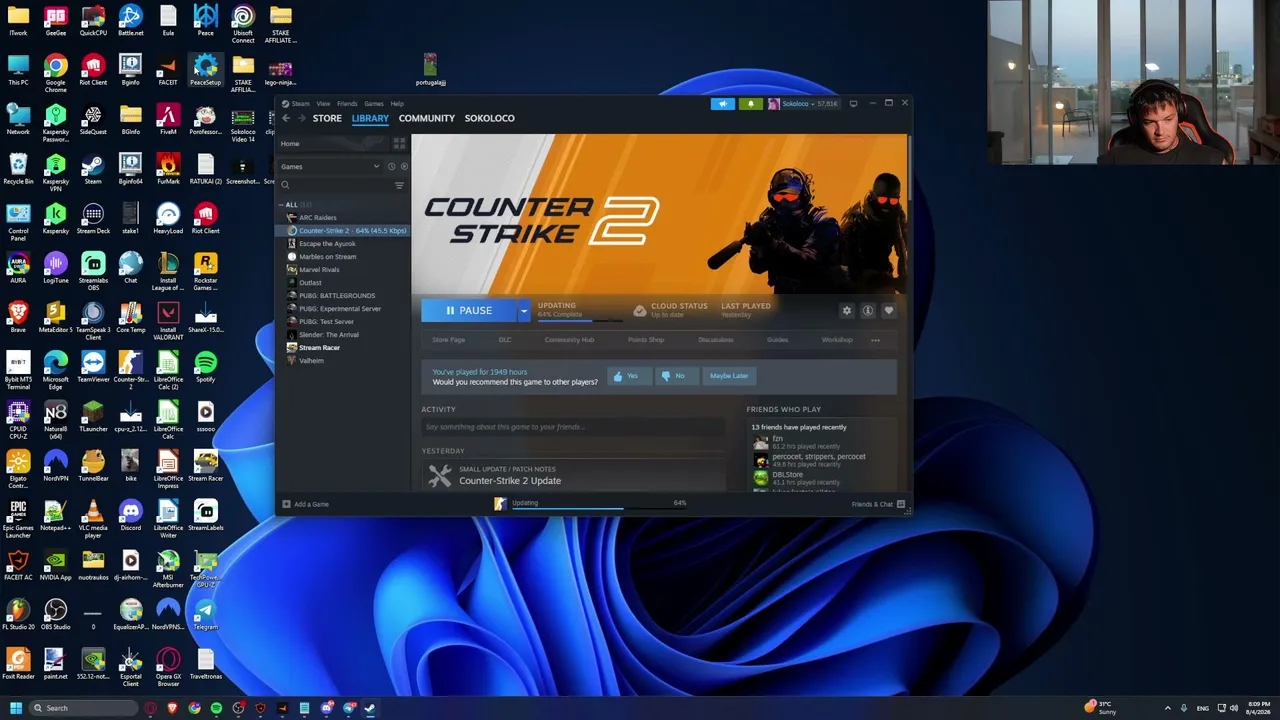Open the Friends menu
Viewport: 1280px width, 720px height.
(x=347, y=103)
